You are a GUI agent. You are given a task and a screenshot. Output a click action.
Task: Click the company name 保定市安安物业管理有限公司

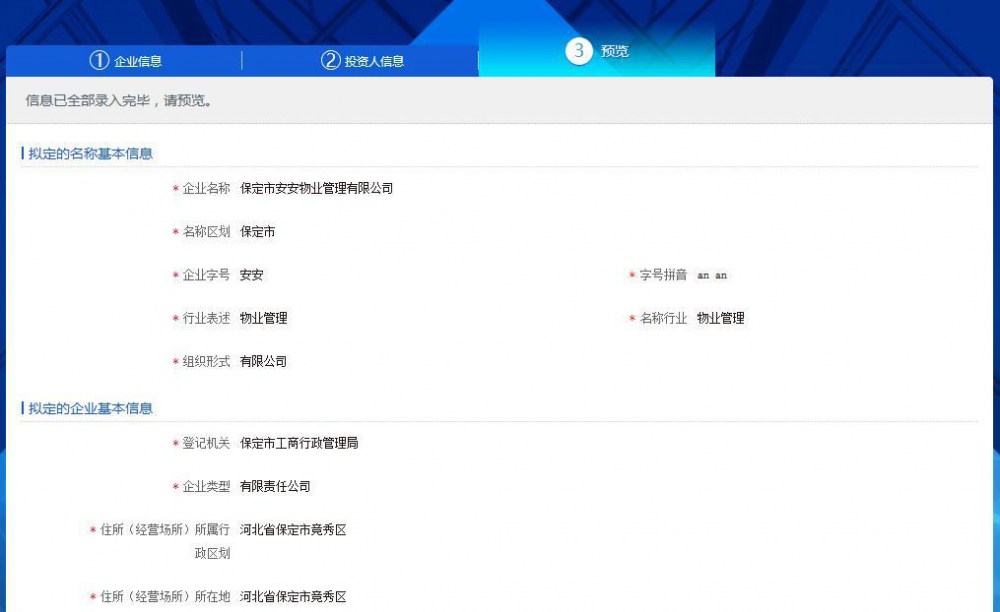[x=315, y=188]
